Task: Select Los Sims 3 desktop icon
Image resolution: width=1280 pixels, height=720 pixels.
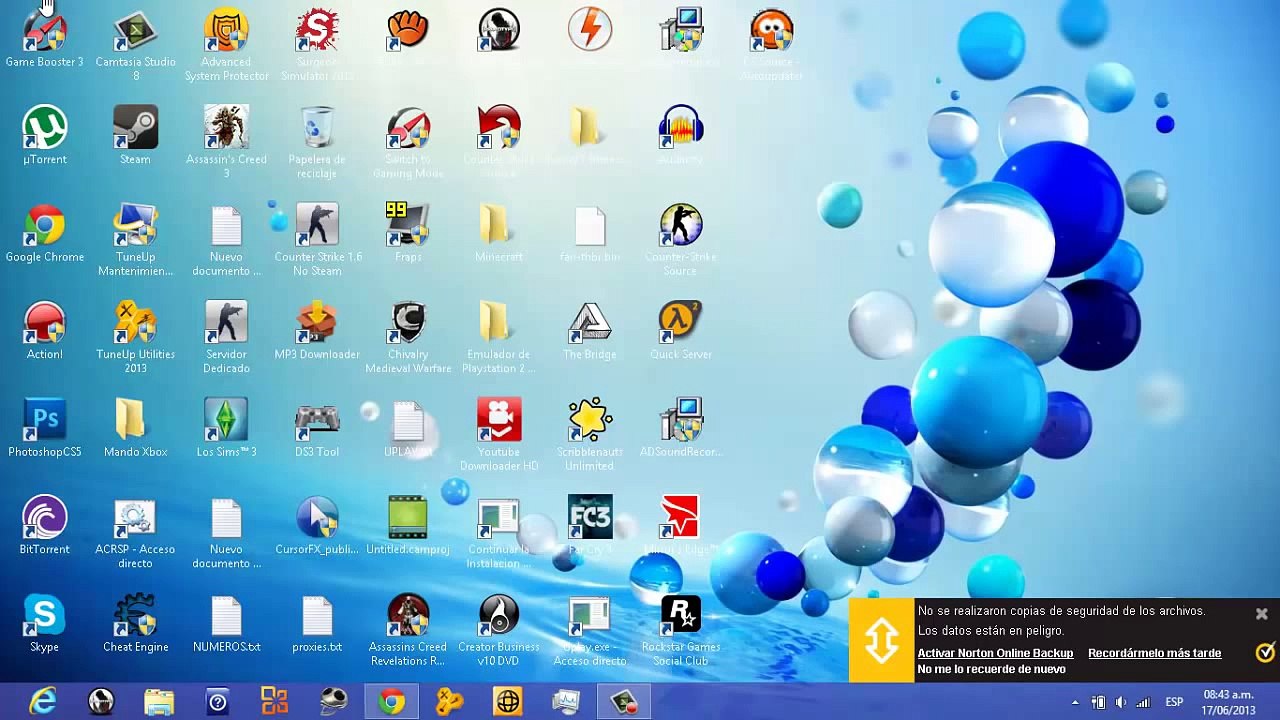Action: point(226,428)
